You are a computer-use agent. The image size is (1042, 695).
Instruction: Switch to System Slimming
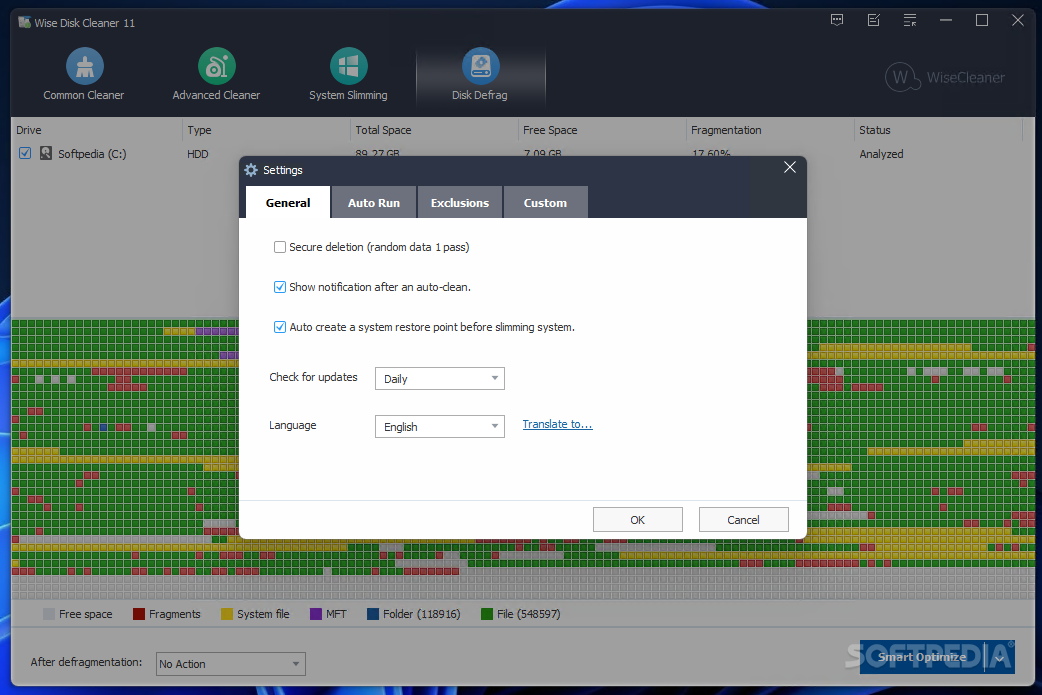pos(348,74)
